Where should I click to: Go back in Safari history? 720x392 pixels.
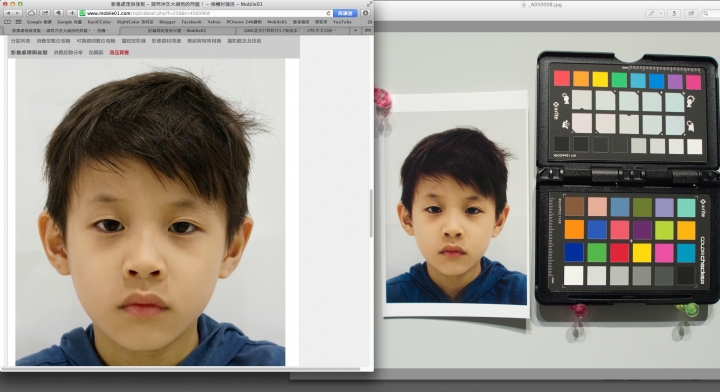(x=8, y=13)
